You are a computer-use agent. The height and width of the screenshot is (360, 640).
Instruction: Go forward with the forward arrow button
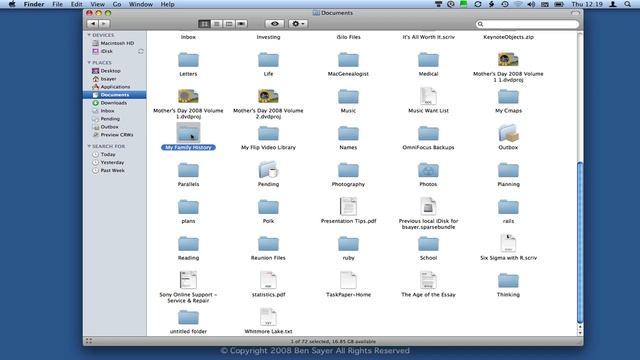click(104, 24)
